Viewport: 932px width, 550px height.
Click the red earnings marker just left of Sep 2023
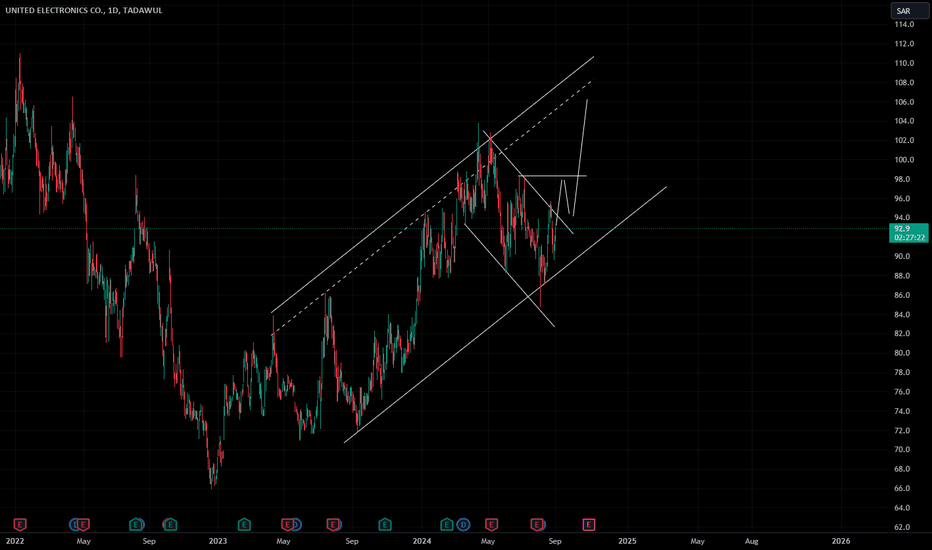pos(333,524)
